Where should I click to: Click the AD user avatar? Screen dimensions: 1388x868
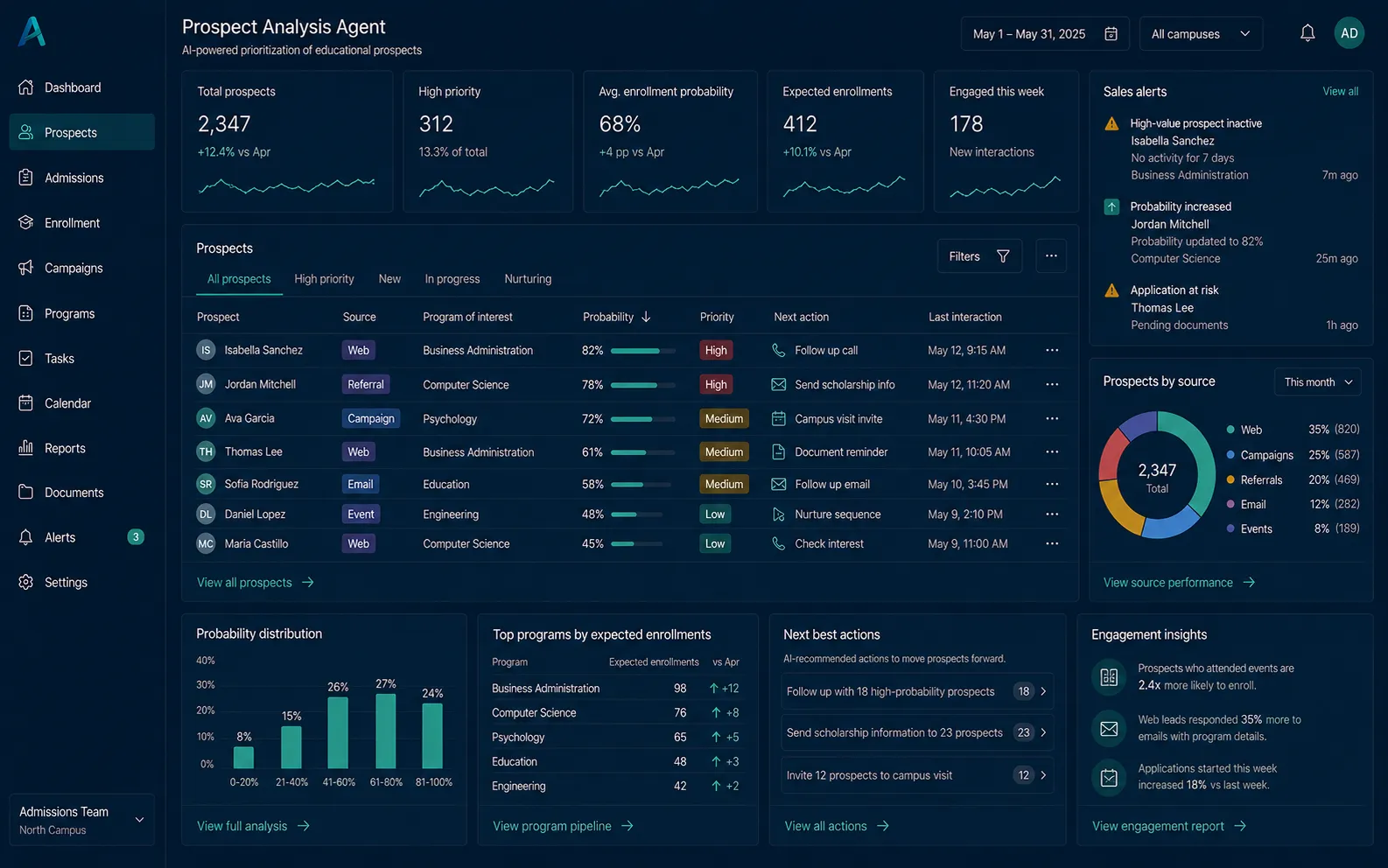coord(1349,33)
